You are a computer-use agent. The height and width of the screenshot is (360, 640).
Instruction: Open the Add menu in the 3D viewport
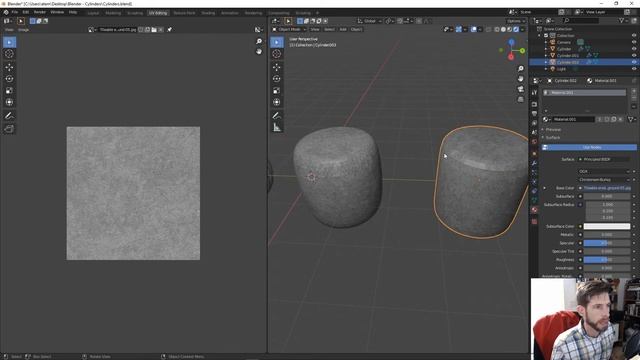[x=343, y=29]
